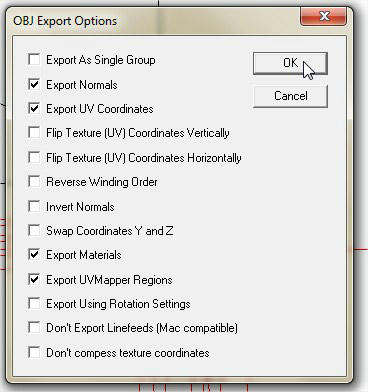Enable Export Using Rotation Settings

click(35, 304)
